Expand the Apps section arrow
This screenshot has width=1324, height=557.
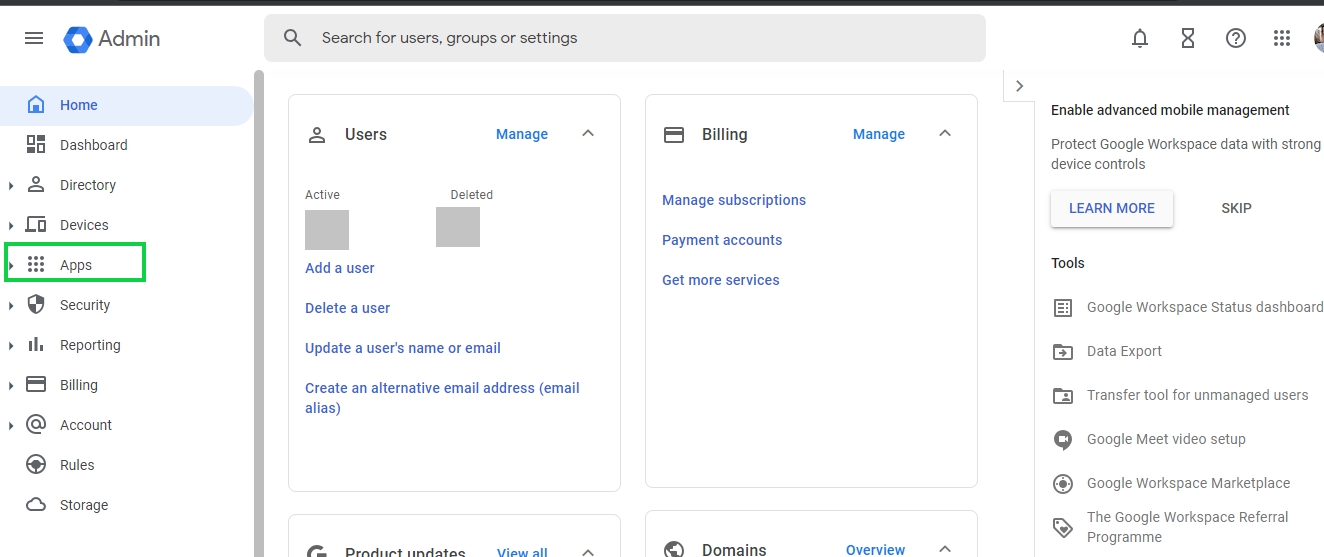(x=11, y=266)
